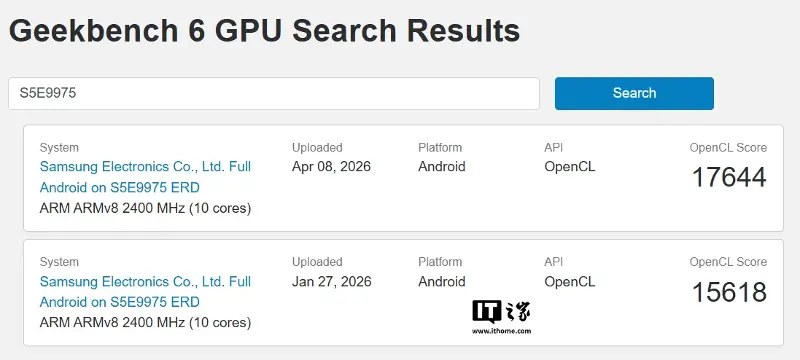Focus the search field containing S5E9975
The width and height of the screenshot is (800, 360).
(x=273, y=93)
